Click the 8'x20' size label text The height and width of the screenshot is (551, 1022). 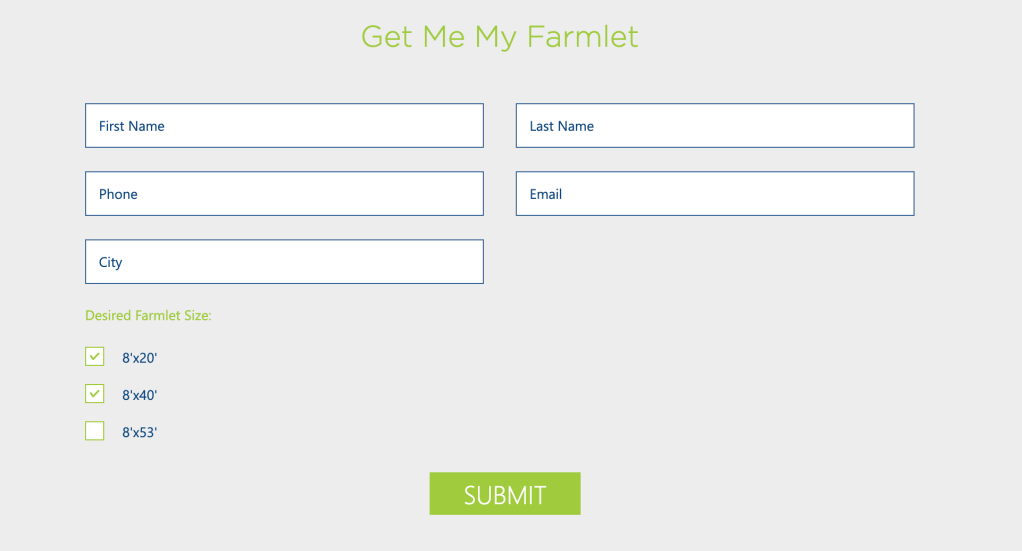click(140, 358)
